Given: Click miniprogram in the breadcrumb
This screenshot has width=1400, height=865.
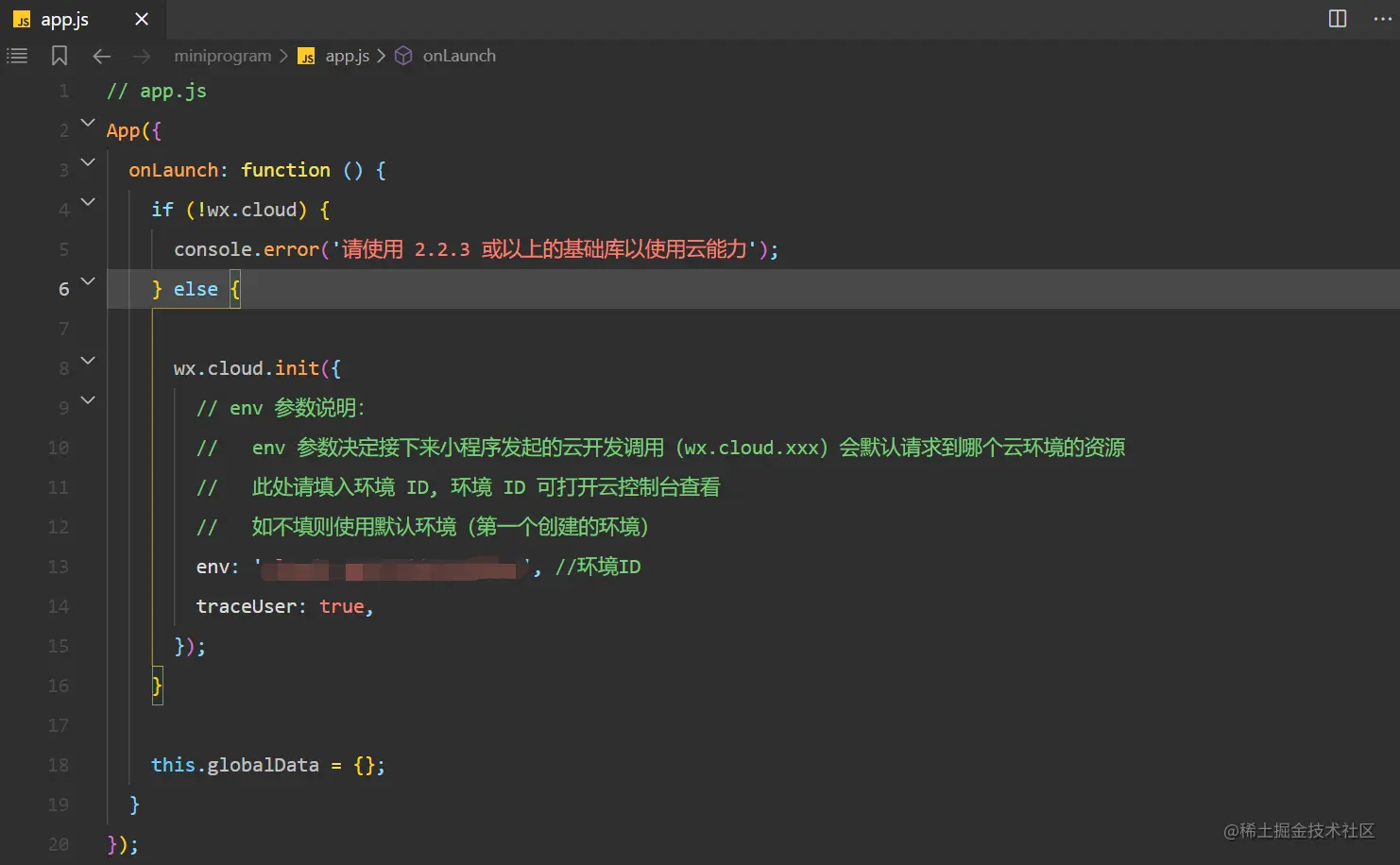Looking at the screenshot, I should click(222, 56).
